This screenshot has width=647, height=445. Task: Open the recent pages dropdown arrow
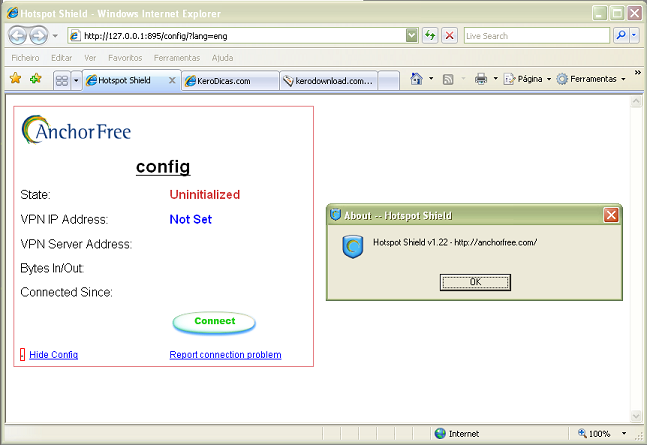[x=55, y=36]
